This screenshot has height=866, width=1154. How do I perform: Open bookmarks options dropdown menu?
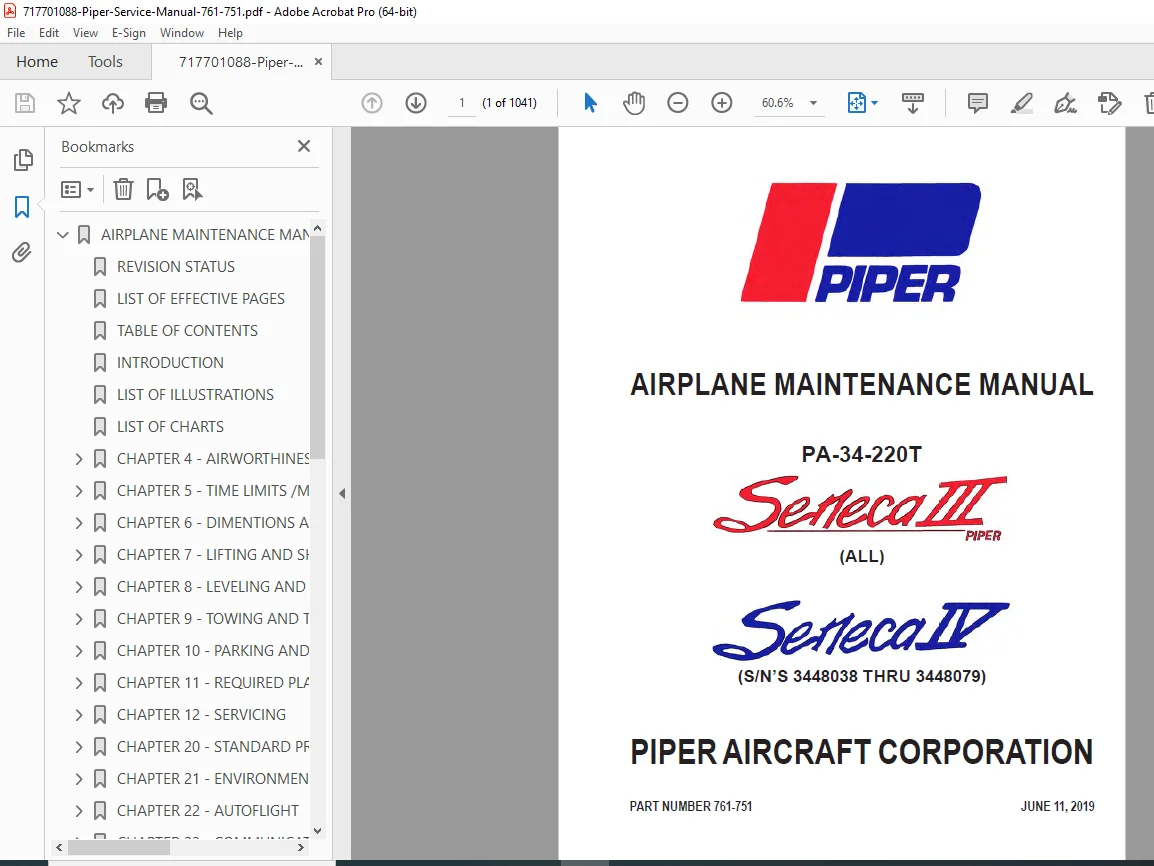pos(77,190)
